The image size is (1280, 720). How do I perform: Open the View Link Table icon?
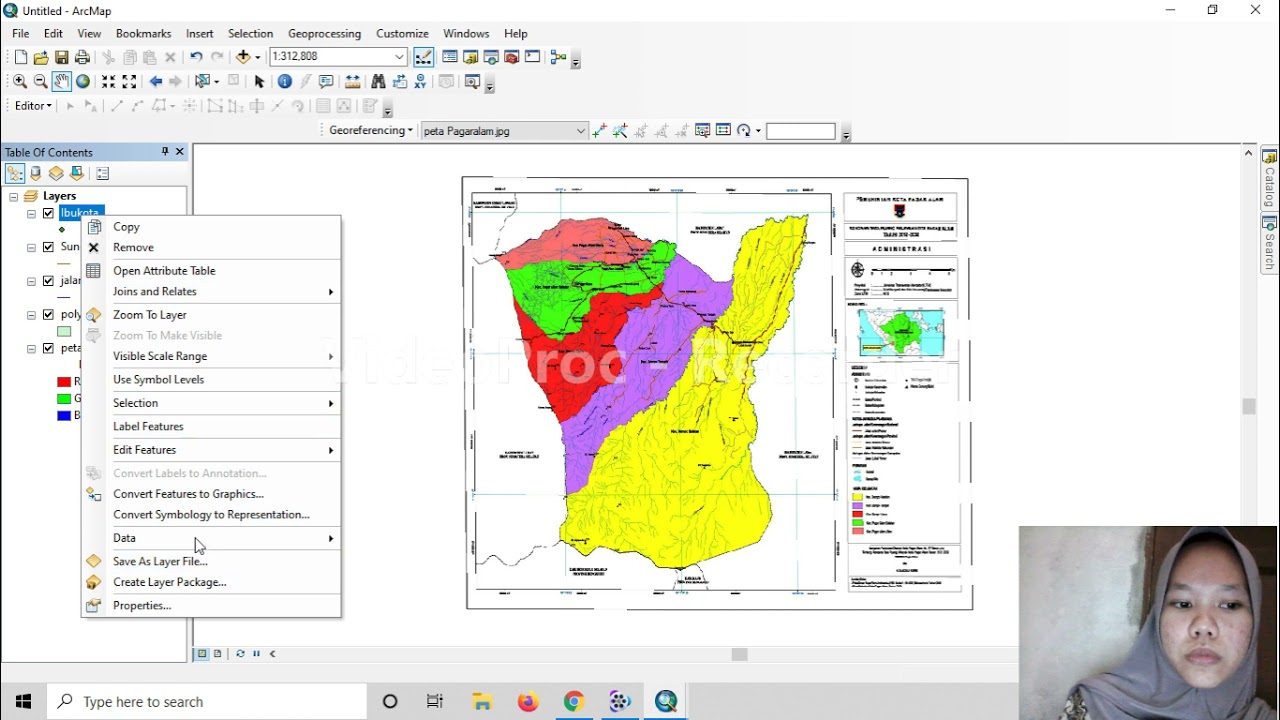[x=723, y=130]
